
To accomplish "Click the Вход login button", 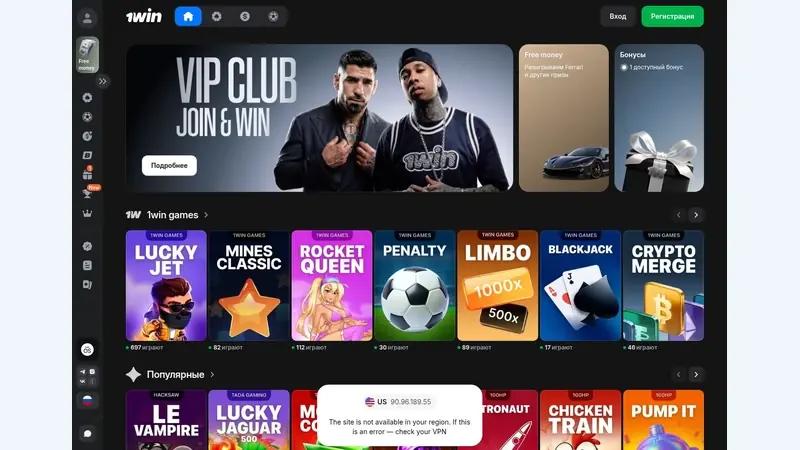I will click(x=617, y=16).
